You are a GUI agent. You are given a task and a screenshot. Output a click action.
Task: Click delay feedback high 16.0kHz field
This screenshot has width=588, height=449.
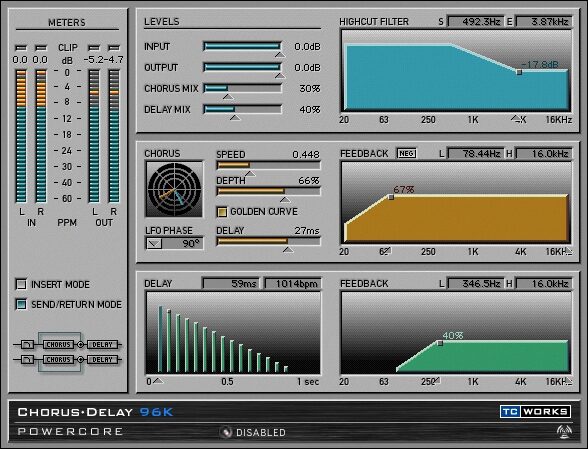coord(543,284)
